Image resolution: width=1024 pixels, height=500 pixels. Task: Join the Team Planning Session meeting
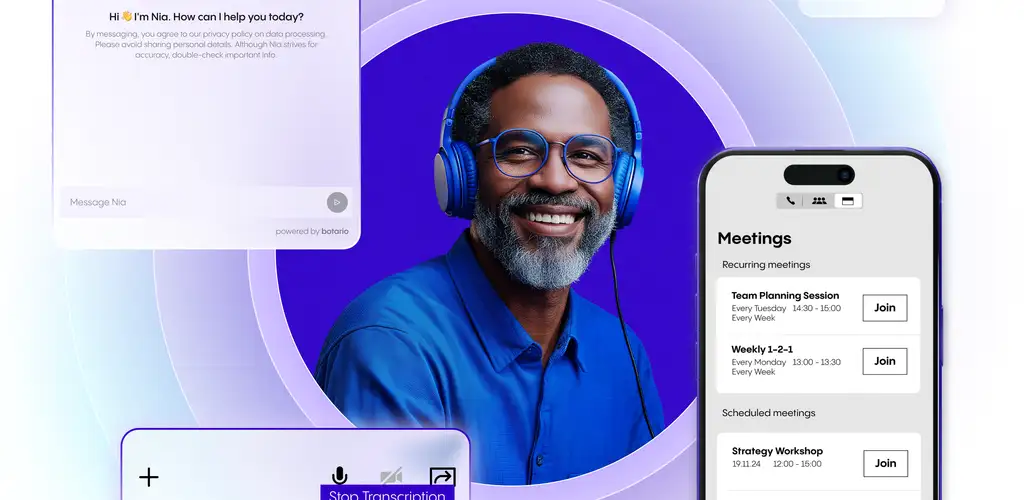pyautogui.click(x=884, y=308)
